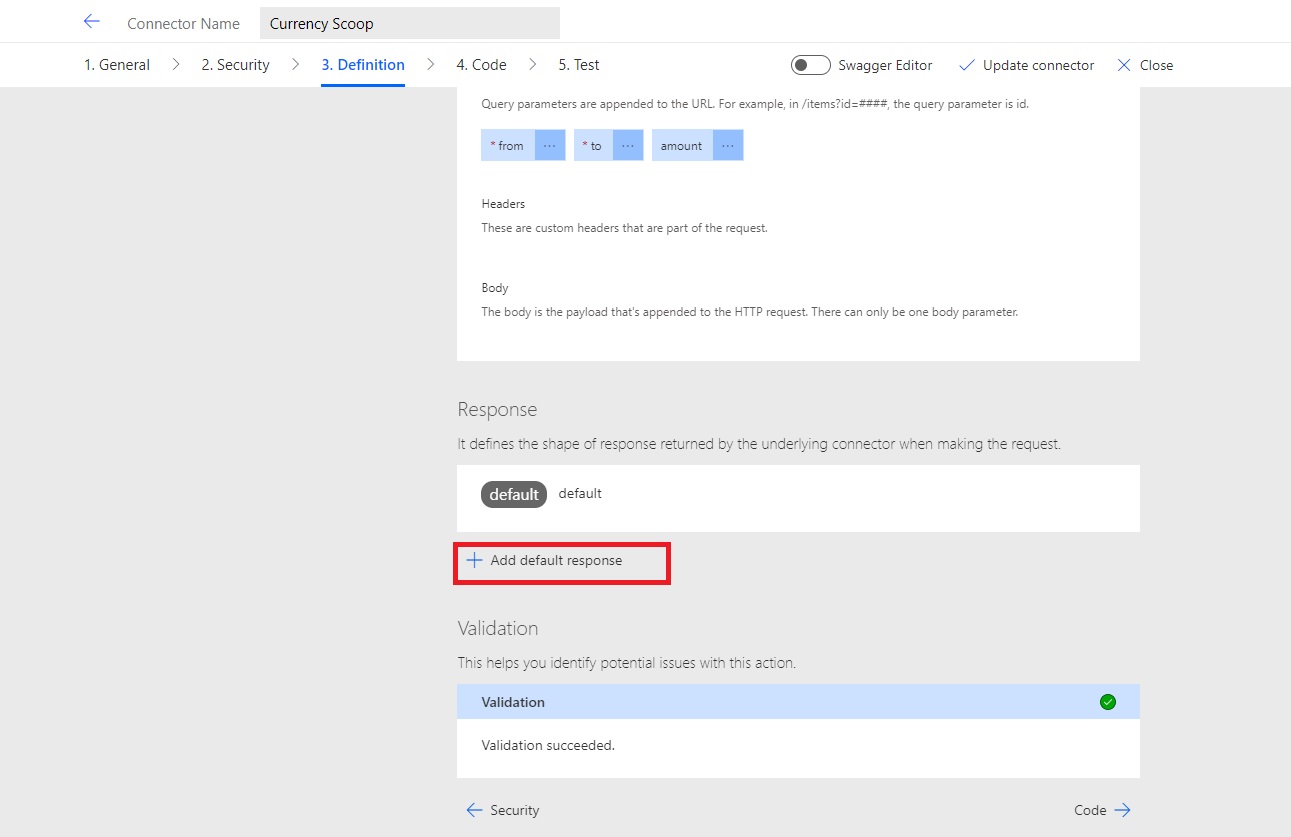Click the X icon to Close the connector

point(1122,64)
